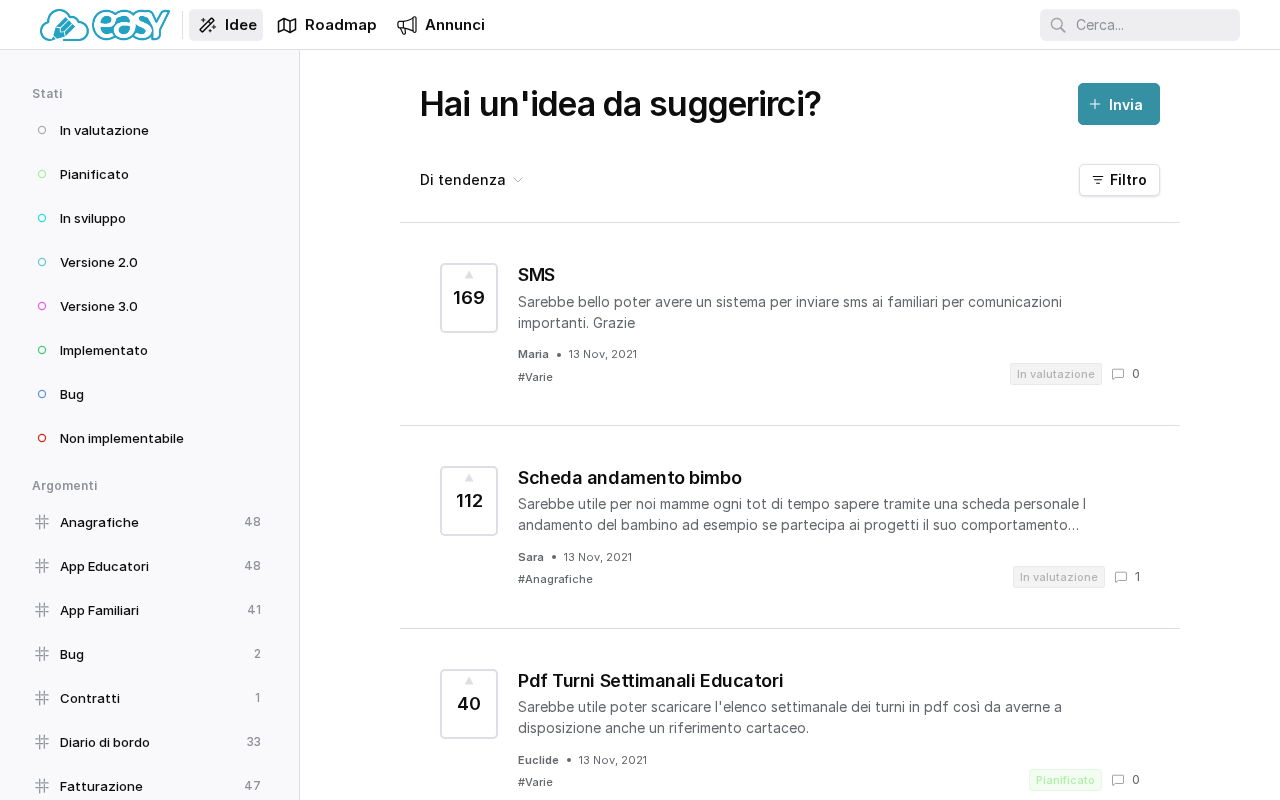The image size is (1280, 800).
Task: Select the Implementato status filter
Action: (103, 350)
